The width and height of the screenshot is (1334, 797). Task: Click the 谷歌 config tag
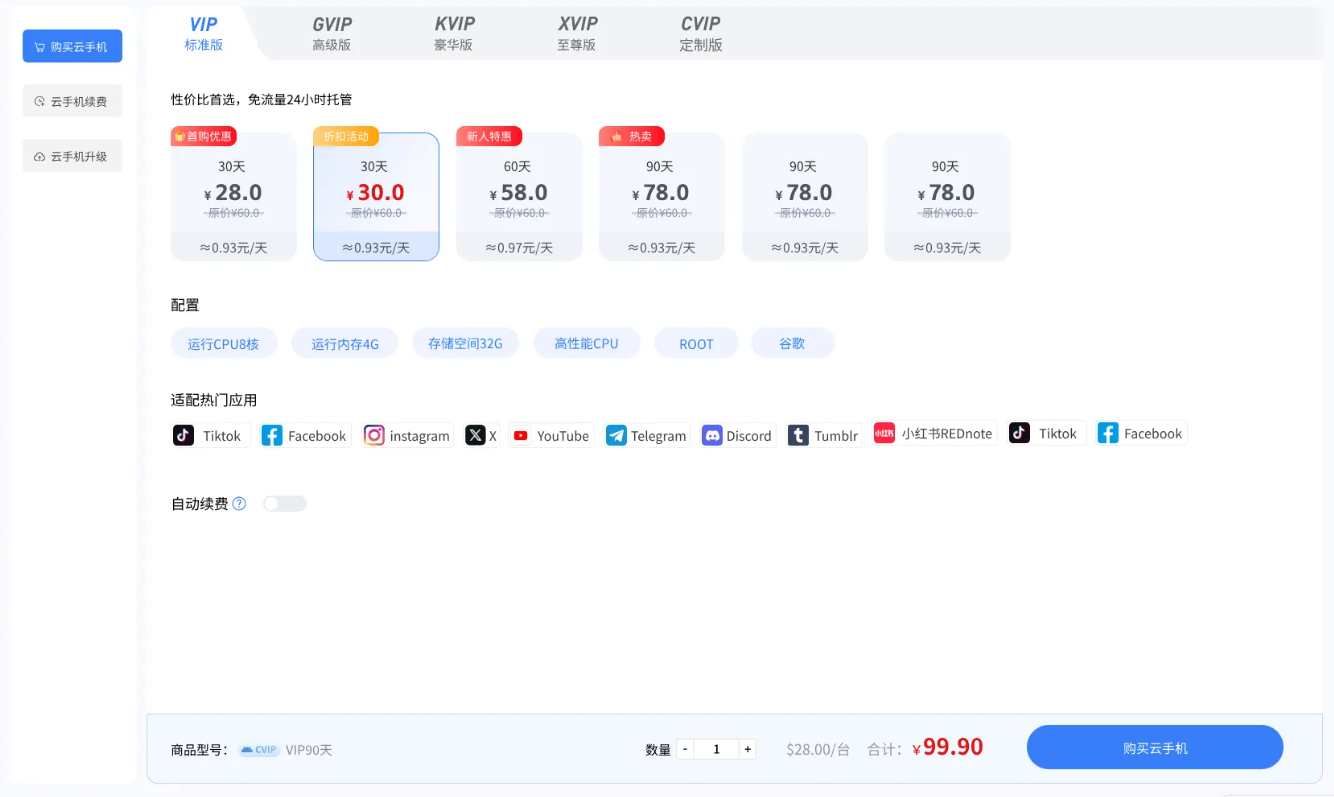(792, 343)
